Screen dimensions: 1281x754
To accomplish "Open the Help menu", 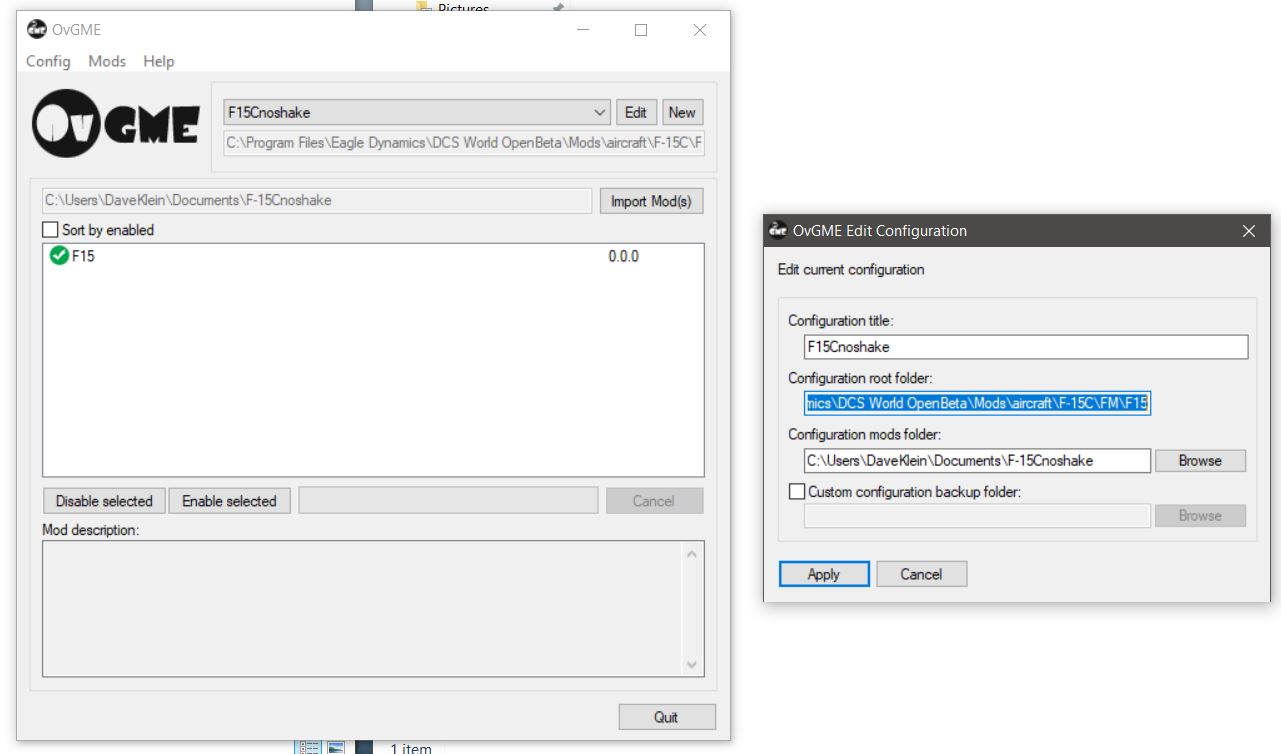I will tap(158, 61).
